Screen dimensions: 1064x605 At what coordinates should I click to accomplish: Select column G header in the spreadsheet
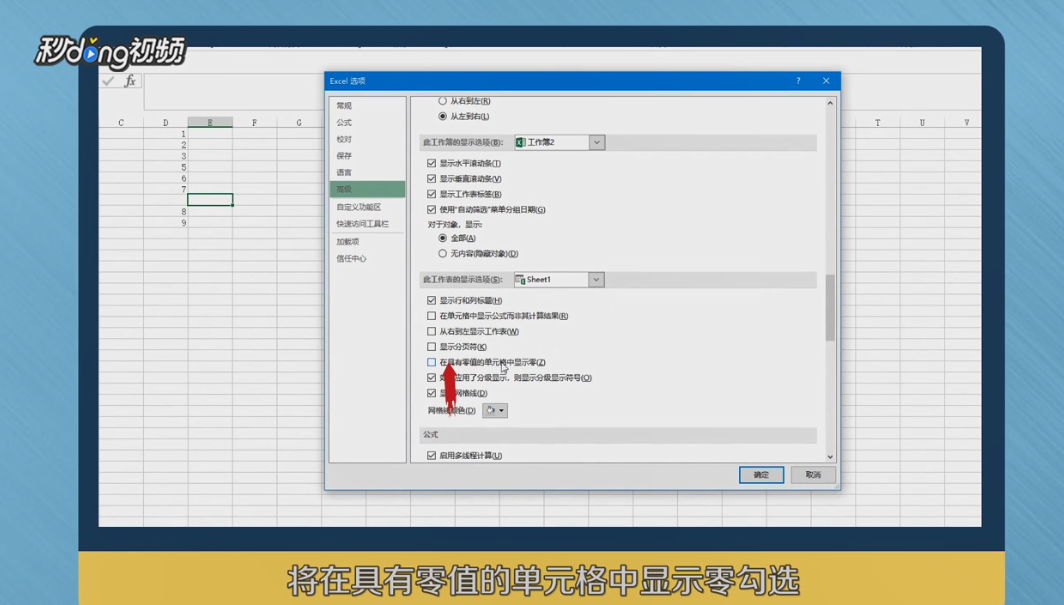coord(299,123)
